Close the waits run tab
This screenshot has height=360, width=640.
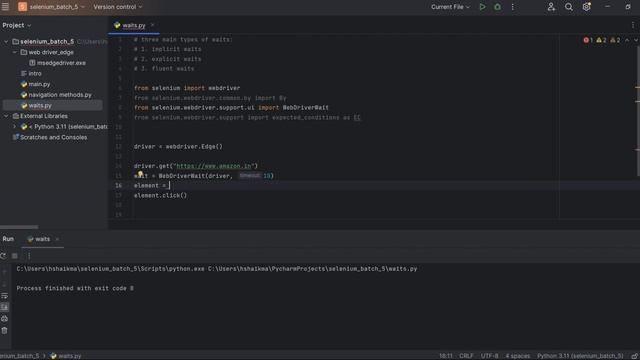tap(57, 239)
